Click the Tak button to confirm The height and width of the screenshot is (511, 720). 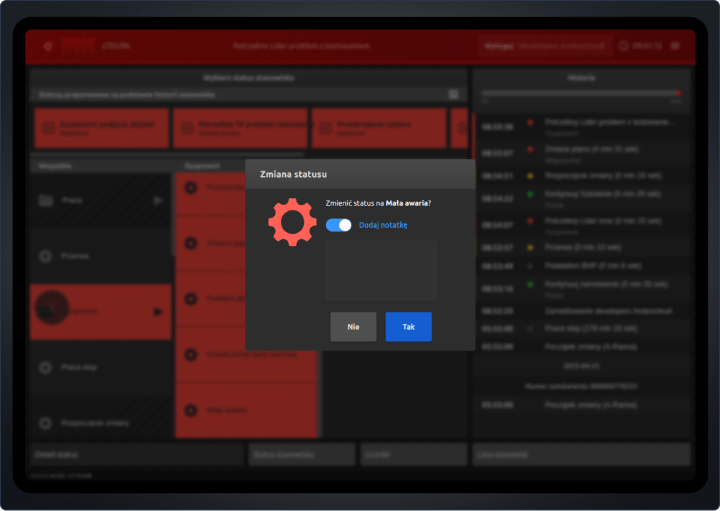(408, 327)
